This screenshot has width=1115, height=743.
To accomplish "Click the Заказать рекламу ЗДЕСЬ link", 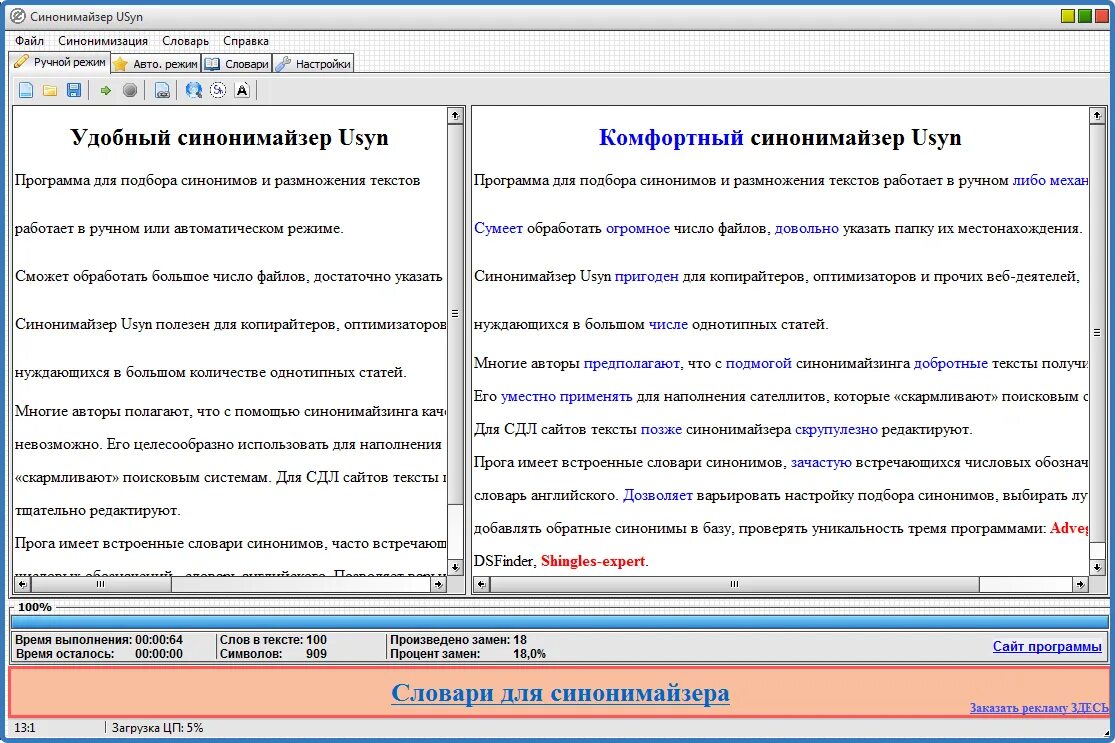I will [1038, 707].
